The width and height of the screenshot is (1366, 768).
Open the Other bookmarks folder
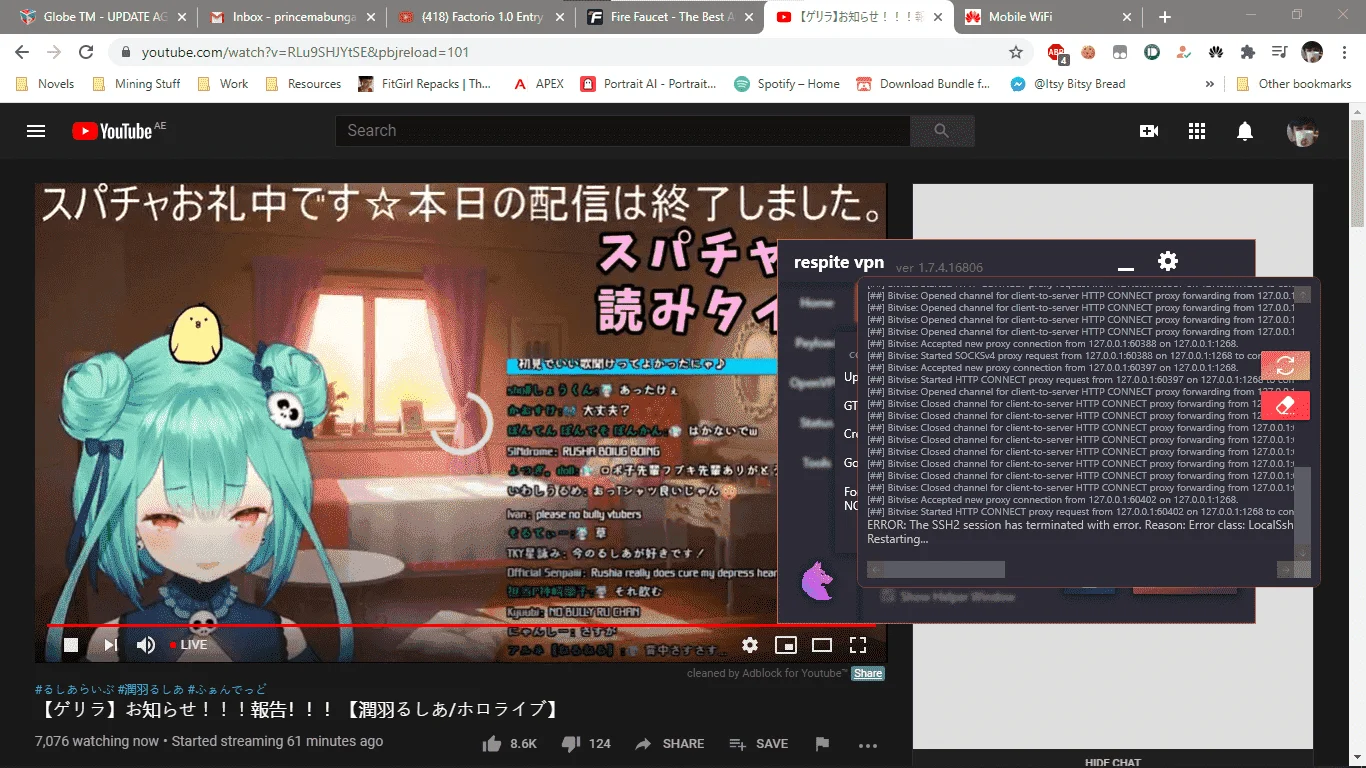pos(1294,84)
